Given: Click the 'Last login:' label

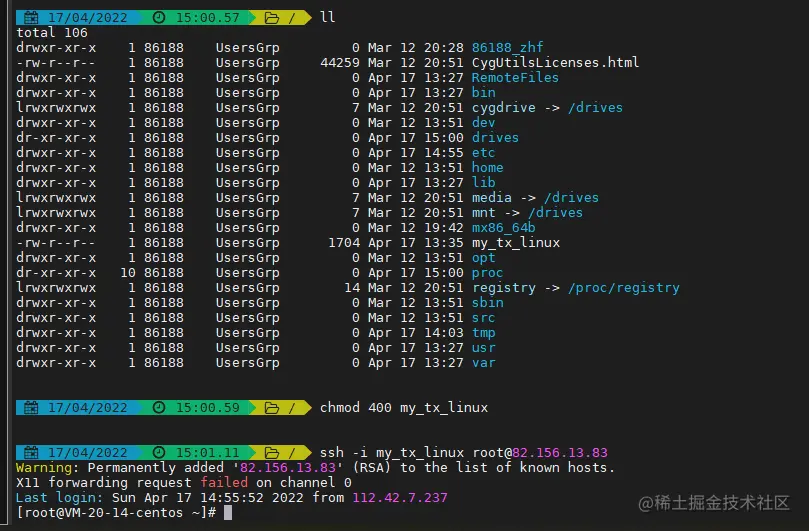Looking at the screenshot, I should 59,497.
